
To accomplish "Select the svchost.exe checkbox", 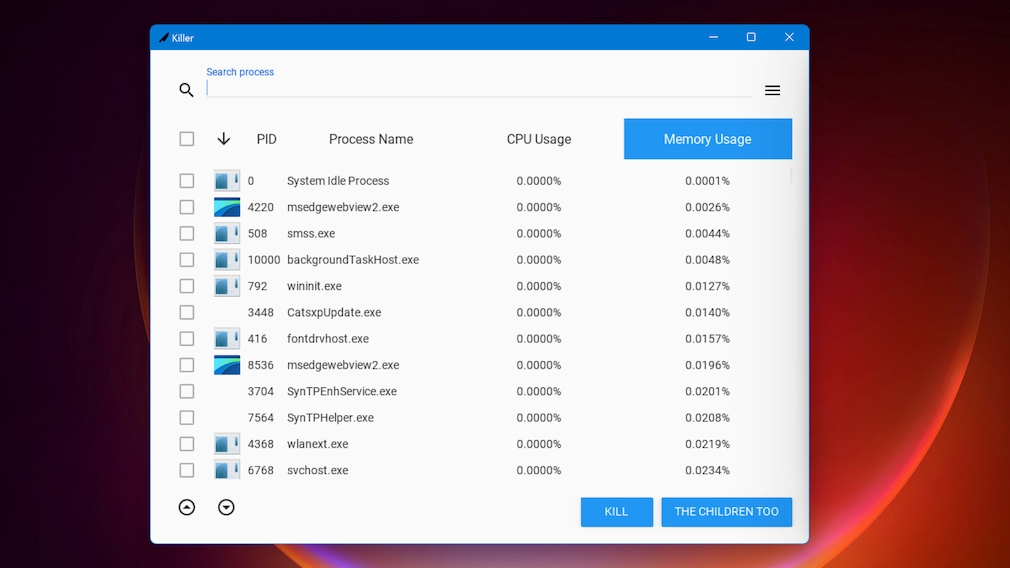I will click(x=187, y=470).
